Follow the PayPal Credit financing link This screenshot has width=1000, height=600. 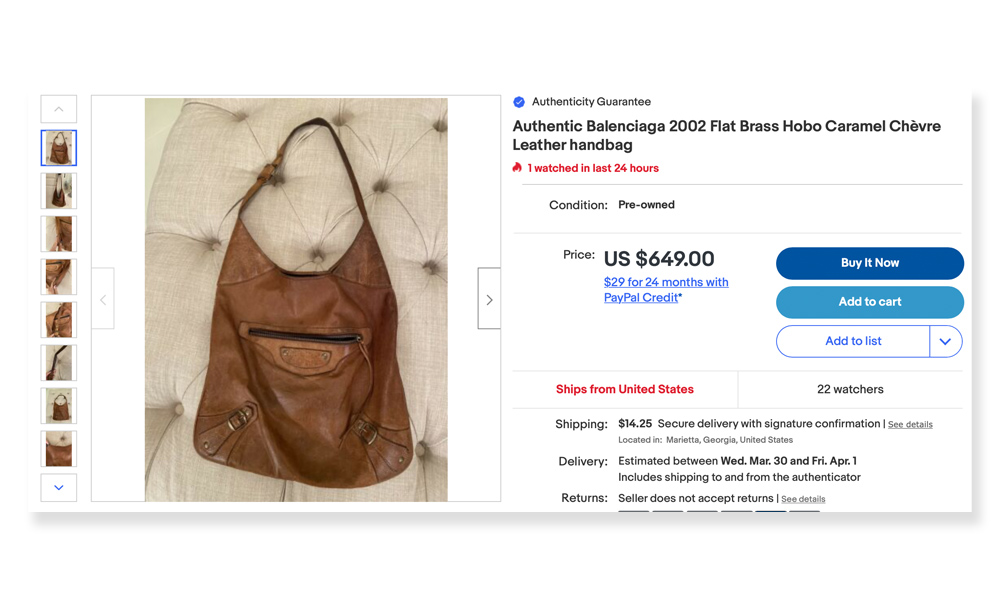tap(666, 289)
